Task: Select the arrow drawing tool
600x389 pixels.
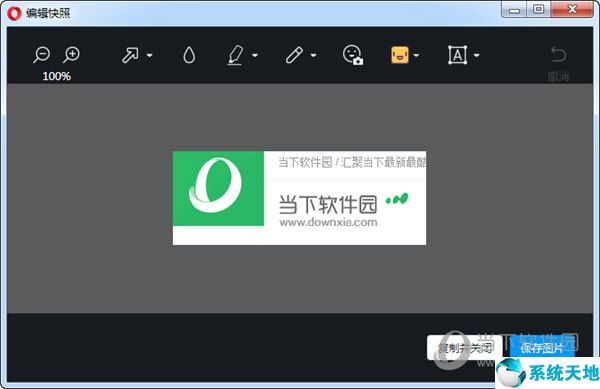Action: point(130,55)
